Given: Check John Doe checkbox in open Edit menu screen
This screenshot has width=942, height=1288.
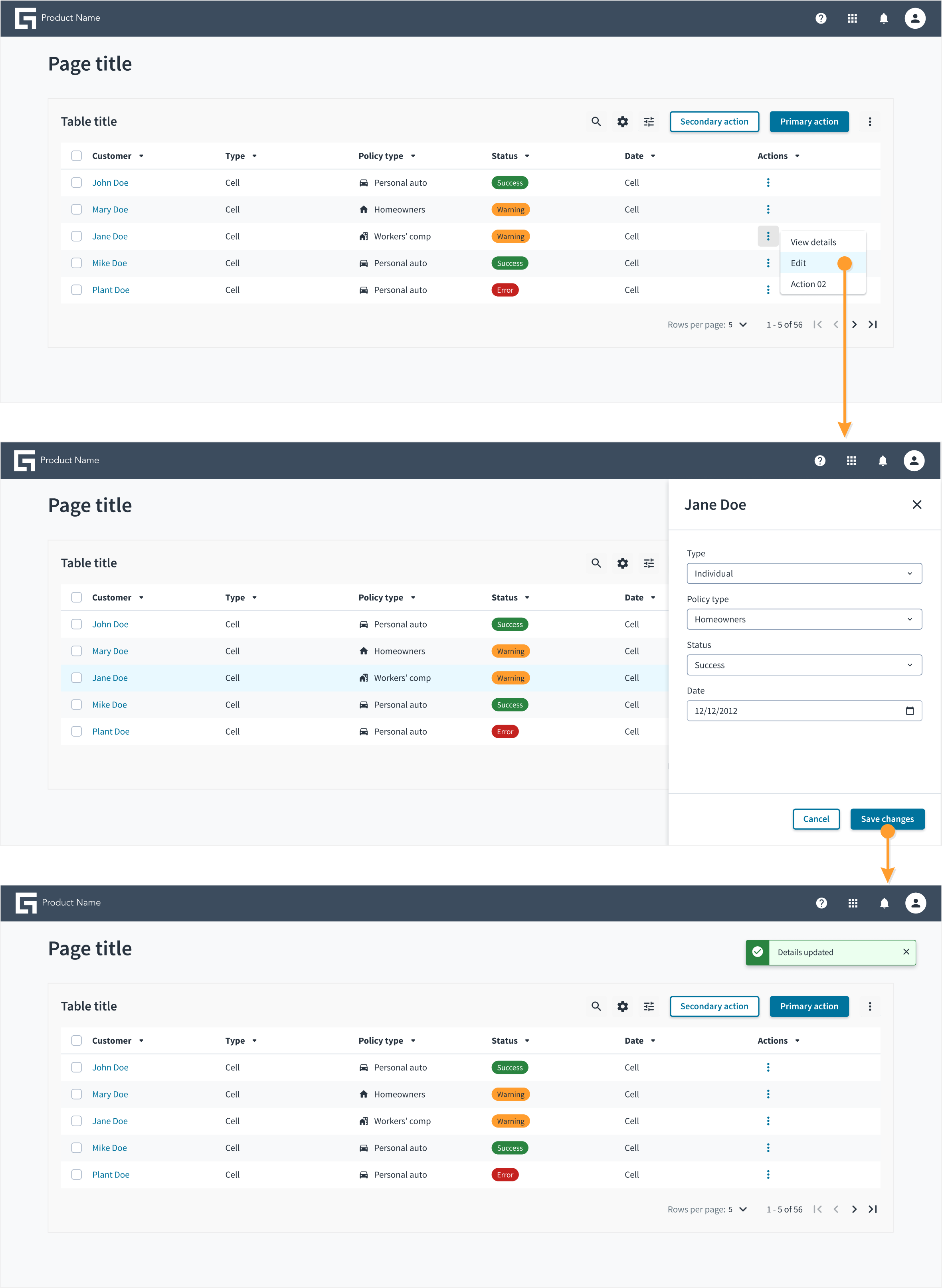Looking at the screenshot, I should click(76, 182).
